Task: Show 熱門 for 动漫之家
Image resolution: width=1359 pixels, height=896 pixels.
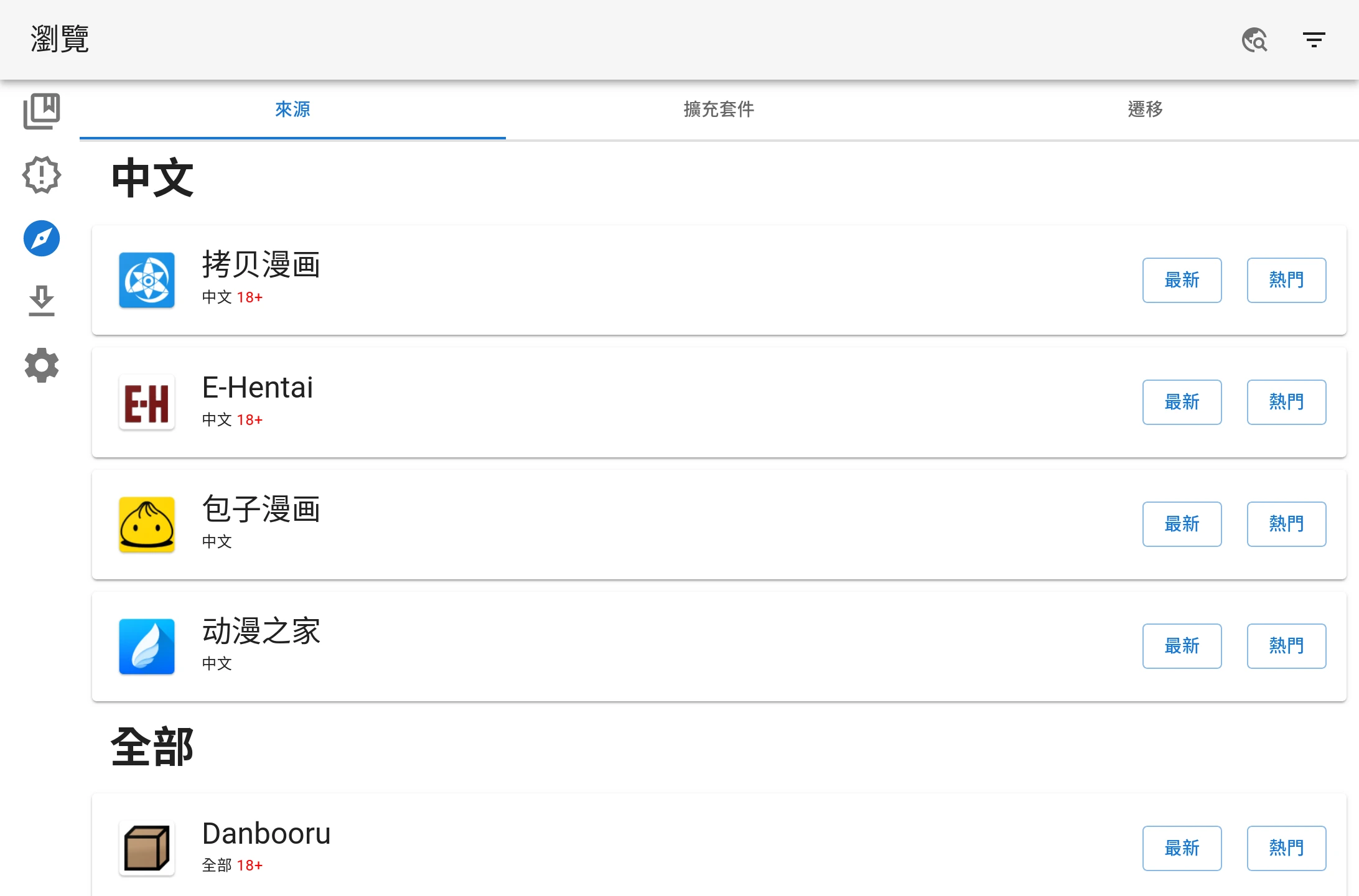Action: click(1286, 646)
